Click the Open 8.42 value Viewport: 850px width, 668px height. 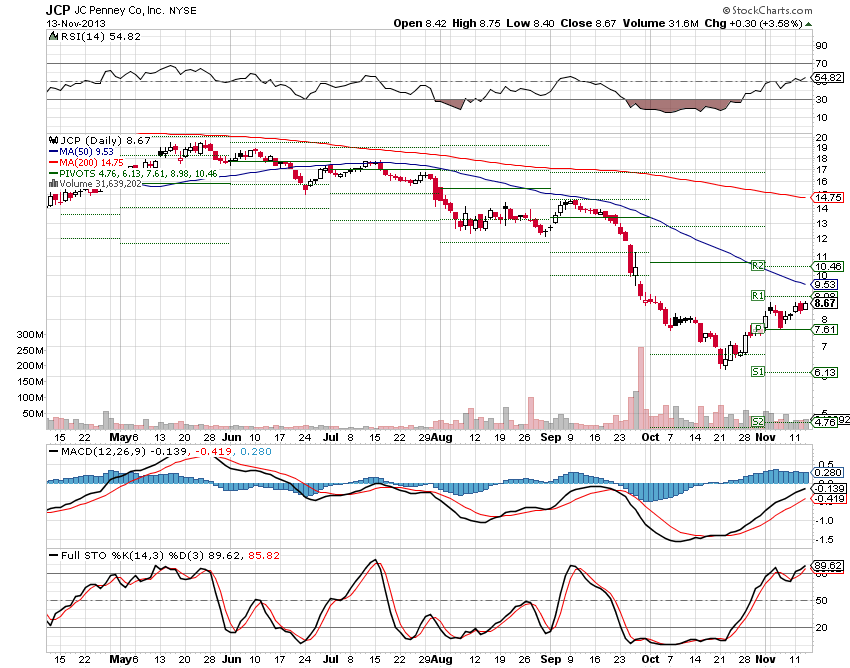[x=420, y=23]
